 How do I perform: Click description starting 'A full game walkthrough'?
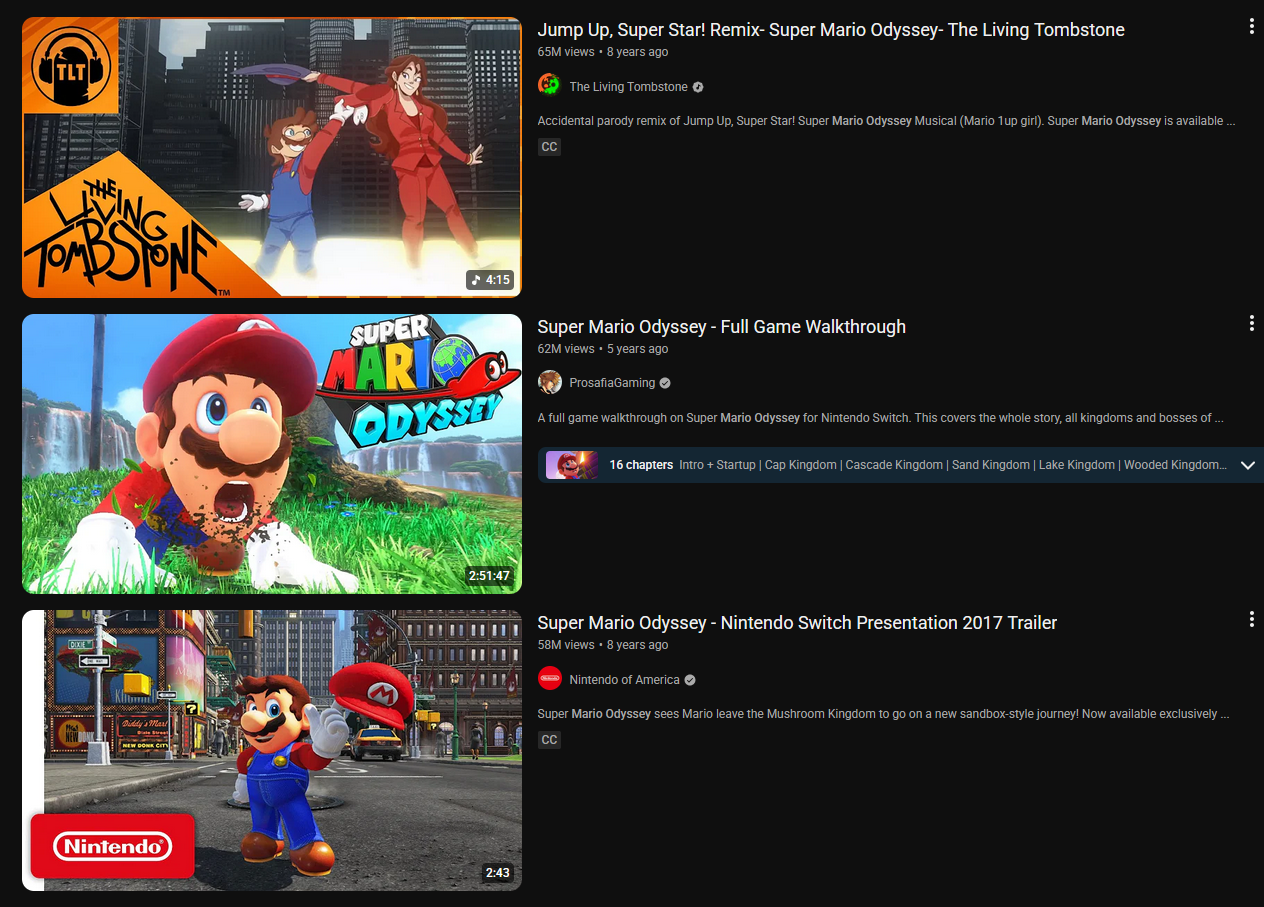tap(881, 418)
